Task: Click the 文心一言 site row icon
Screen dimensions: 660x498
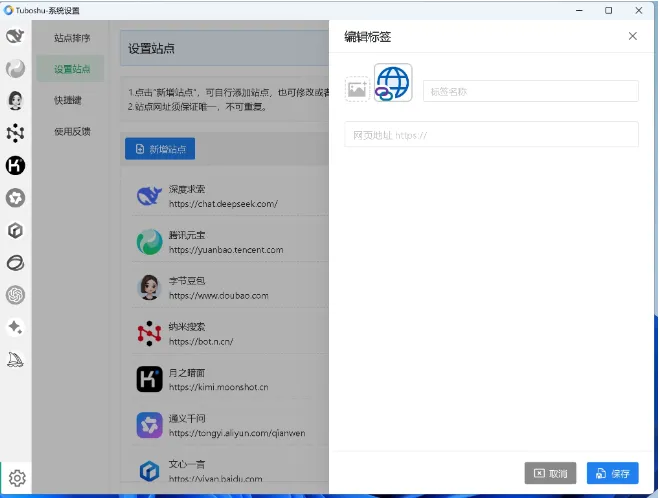Action: pos(149,471)
